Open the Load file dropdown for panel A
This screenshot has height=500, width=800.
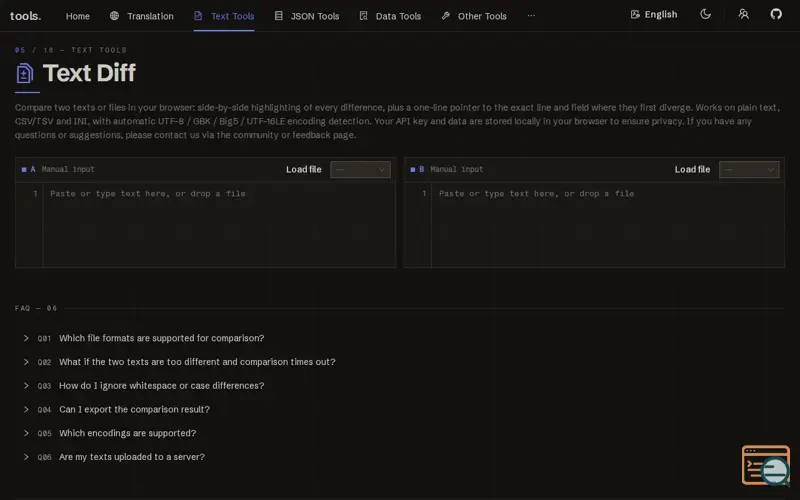point(360,169)
